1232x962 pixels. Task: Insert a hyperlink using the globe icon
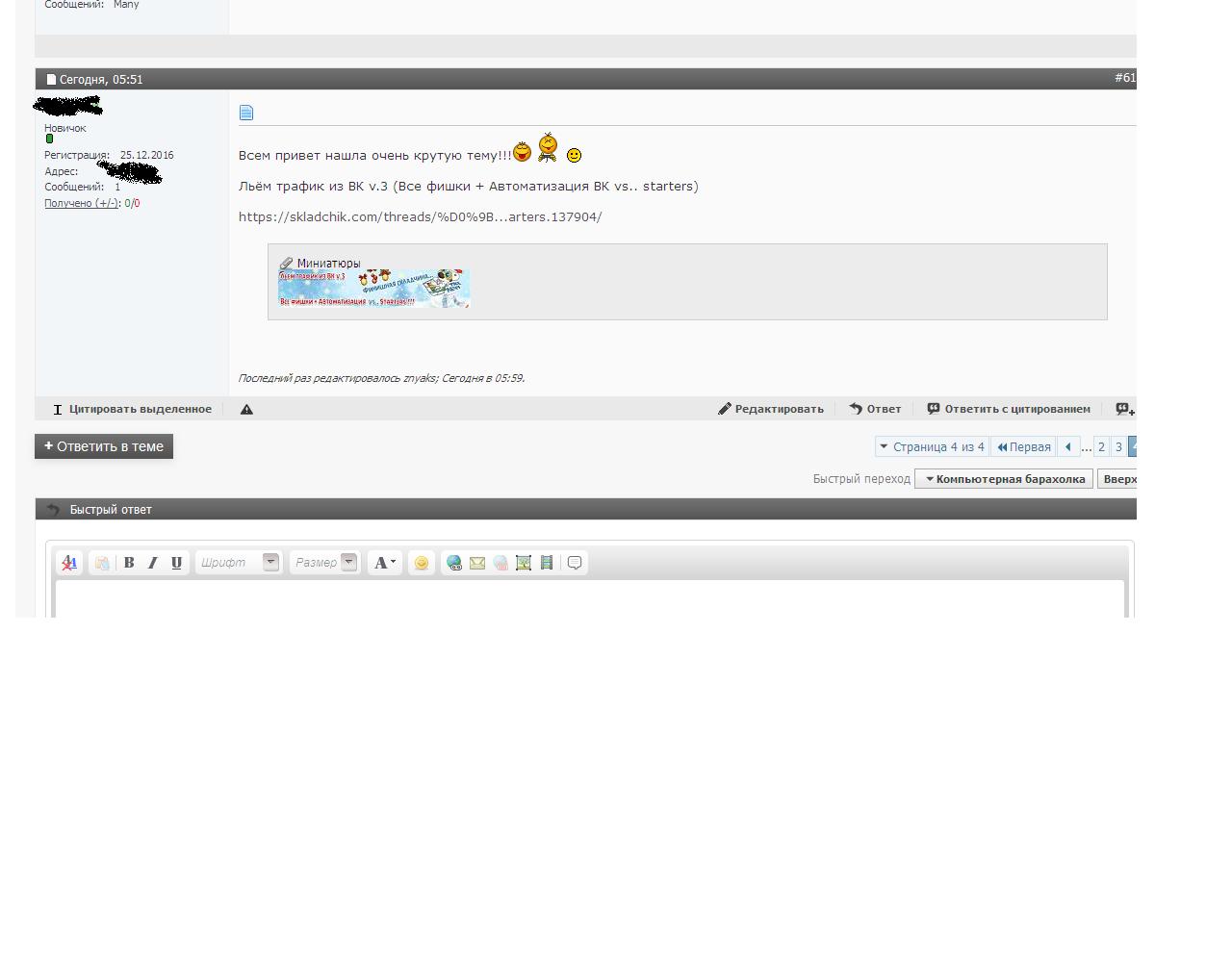tap(453, 563)
